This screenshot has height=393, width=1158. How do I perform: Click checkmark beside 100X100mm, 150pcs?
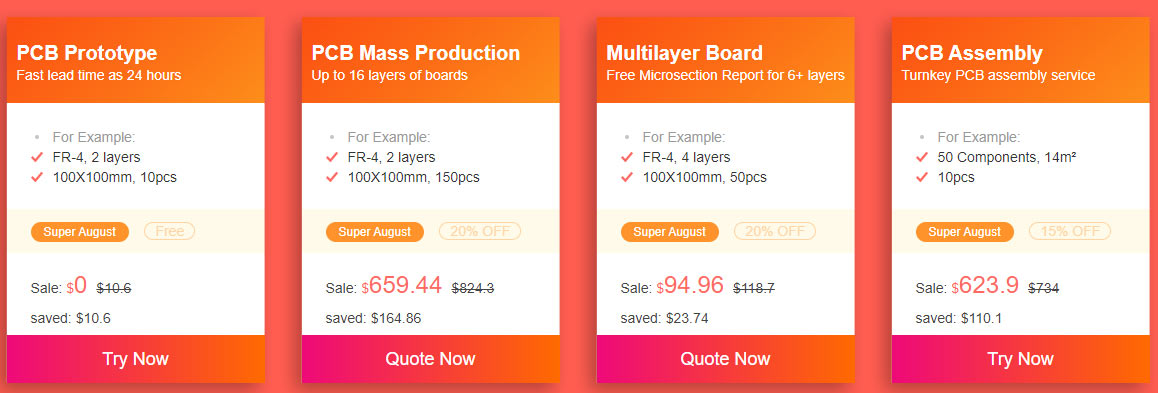[332, 177]
